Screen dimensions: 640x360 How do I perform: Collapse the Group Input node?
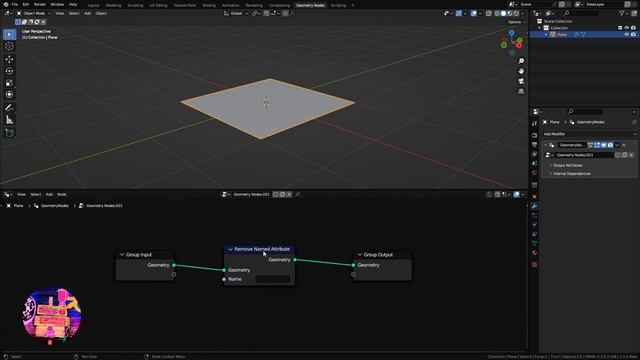pos(122,255)
